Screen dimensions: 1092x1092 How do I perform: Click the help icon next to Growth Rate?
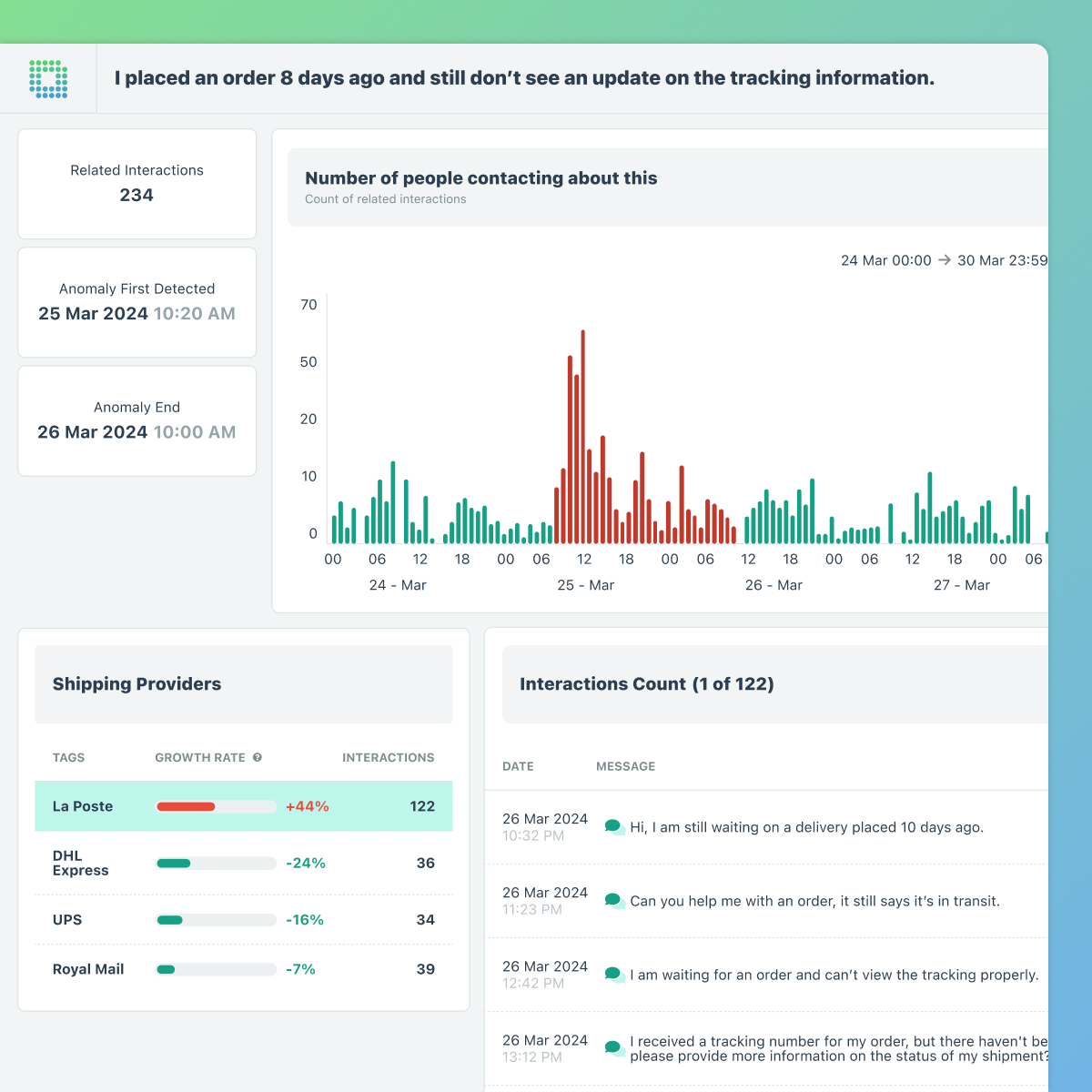(x=258, y=757)
